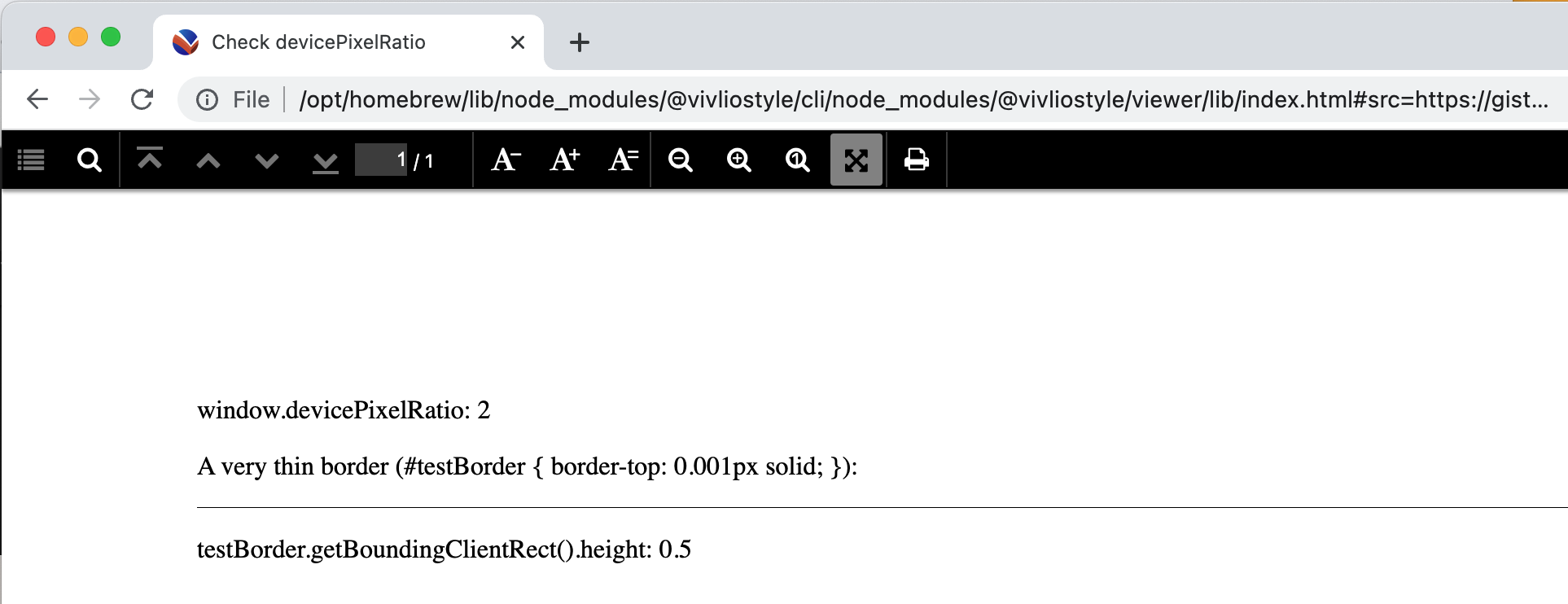Navigate back in browser history

point(37,99)
